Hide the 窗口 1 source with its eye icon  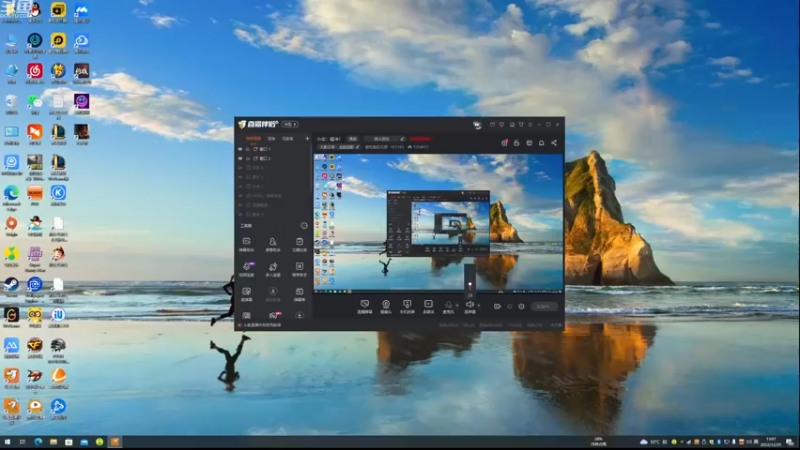point(240,149)
